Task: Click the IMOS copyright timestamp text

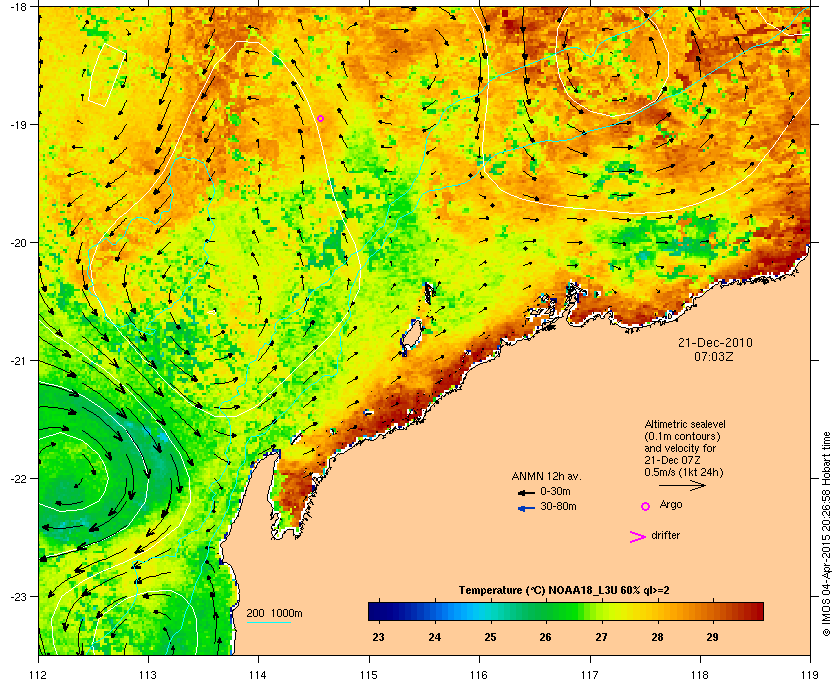Action: pyautogui.click(x=826, y=535)
